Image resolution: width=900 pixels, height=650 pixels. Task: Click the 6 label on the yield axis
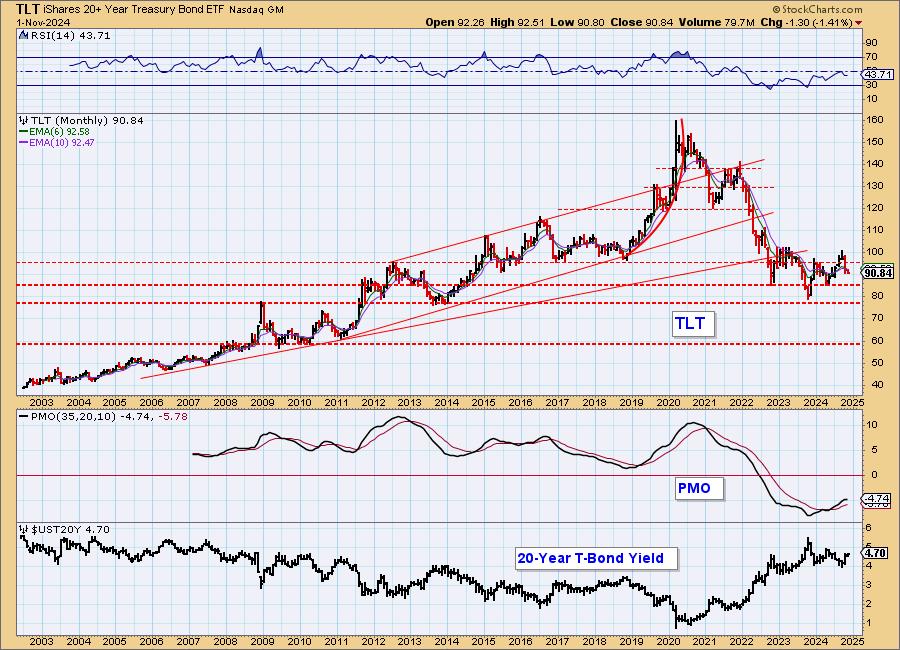coord(869,528)
